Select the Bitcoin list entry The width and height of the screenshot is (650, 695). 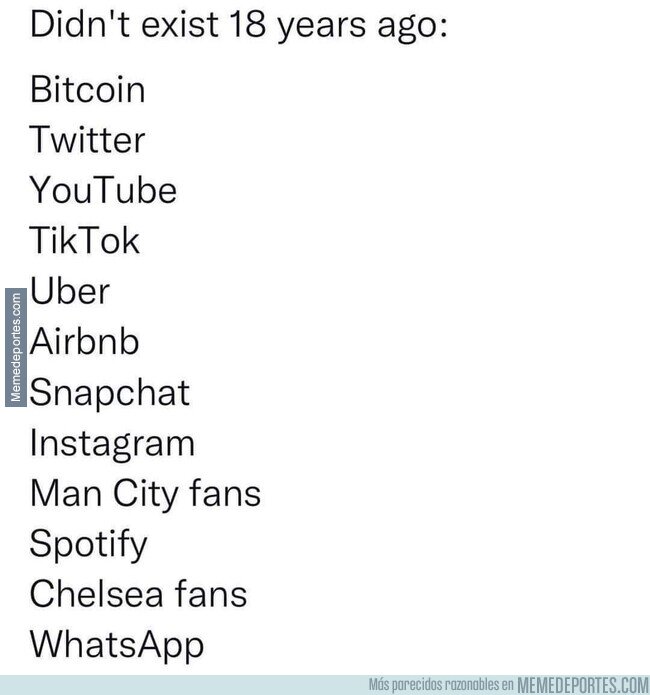point(87,90)
